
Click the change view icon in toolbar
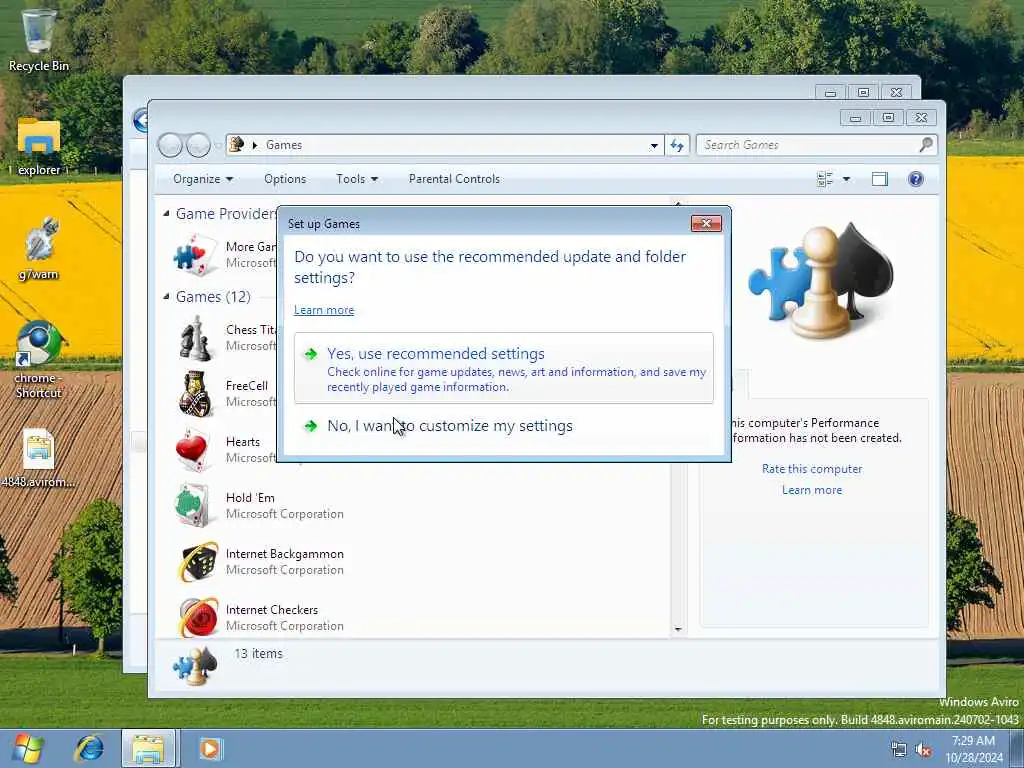[825, 179]
